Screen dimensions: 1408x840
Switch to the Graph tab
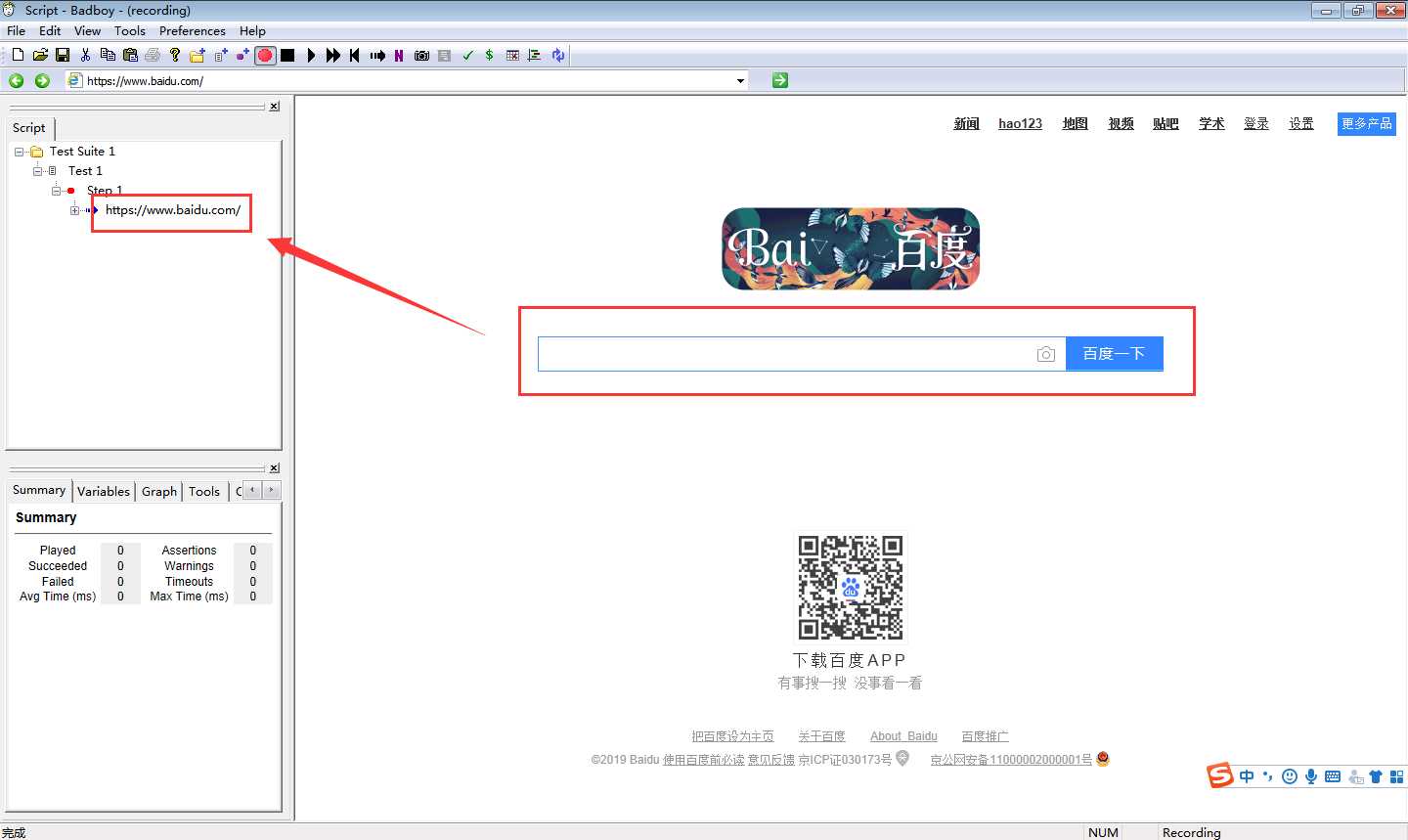click(159, 492)
